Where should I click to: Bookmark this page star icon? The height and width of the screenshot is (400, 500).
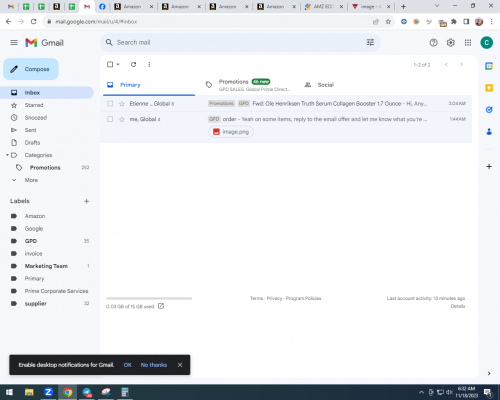[388, 22]
